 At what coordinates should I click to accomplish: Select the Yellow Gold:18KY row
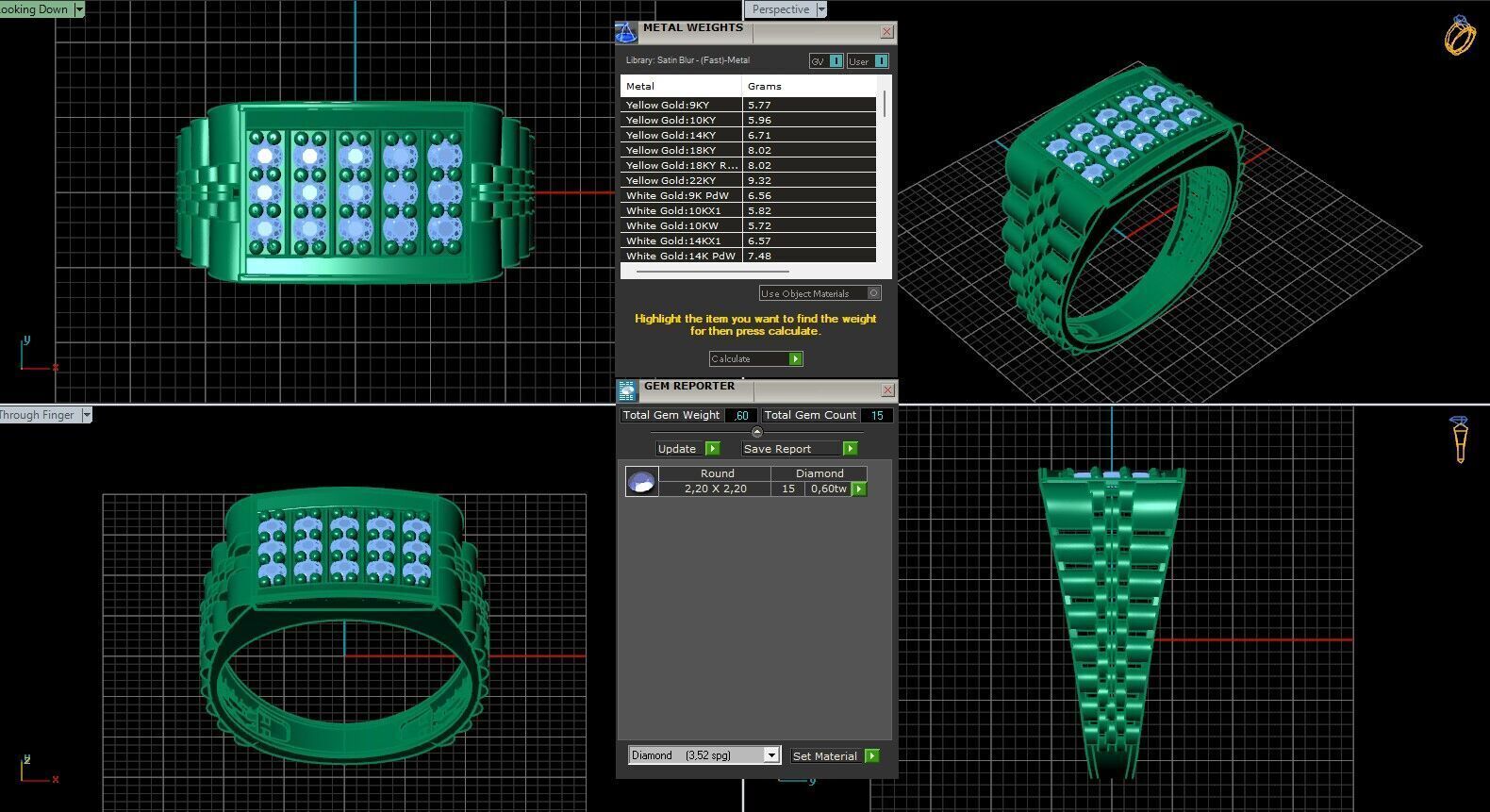point(749,150)
